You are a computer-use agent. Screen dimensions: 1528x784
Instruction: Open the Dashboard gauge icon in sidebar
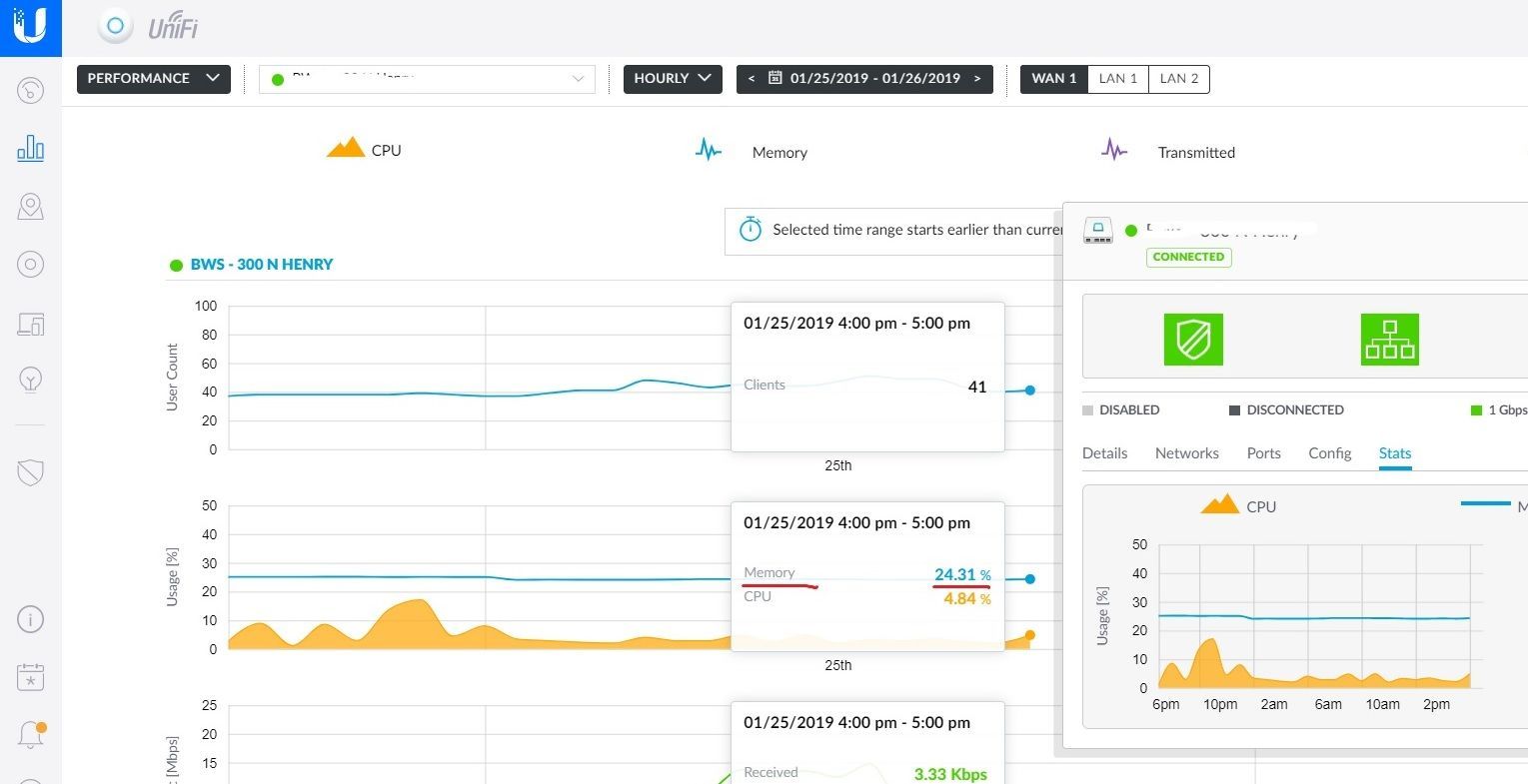point(30,91)
